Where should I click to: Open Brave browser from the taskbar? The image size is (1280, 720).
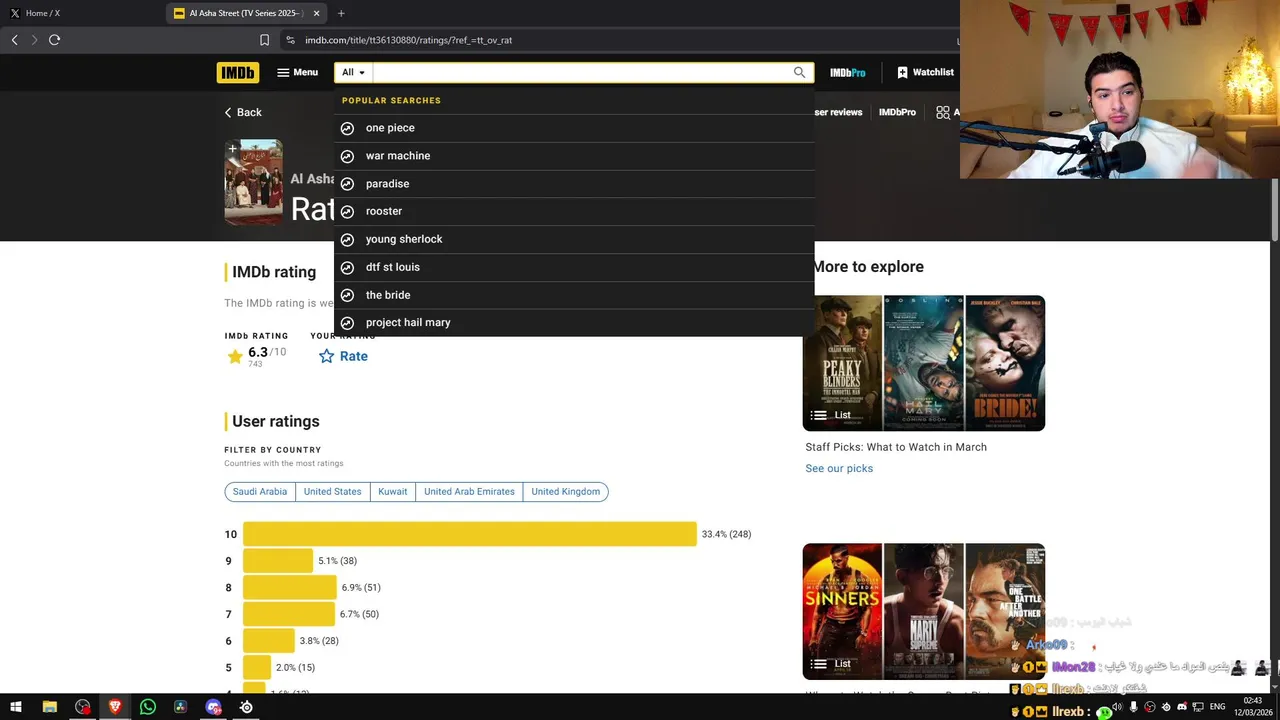pos(115,707)
